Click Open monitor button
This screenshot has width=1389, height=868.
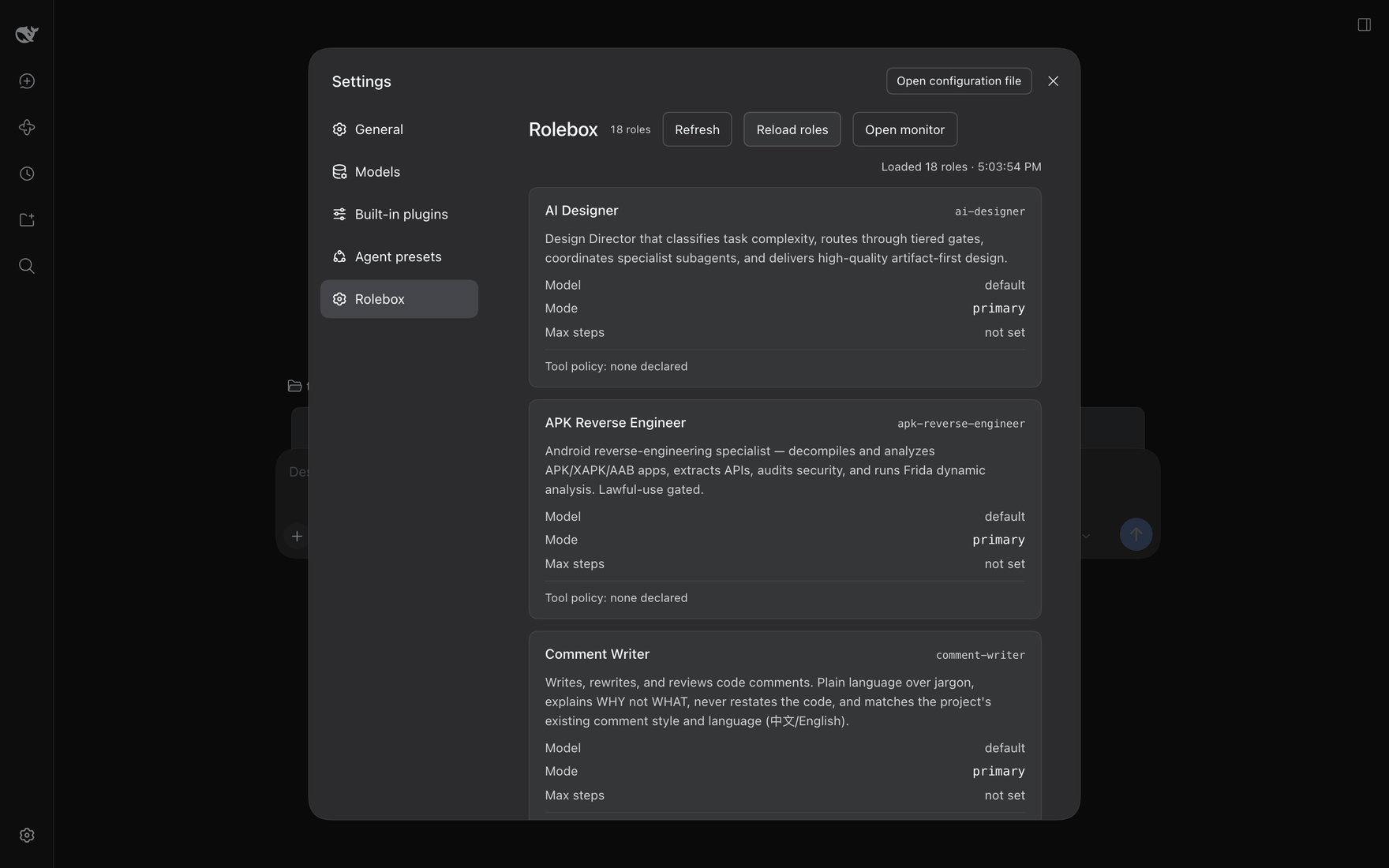point(904,129)
